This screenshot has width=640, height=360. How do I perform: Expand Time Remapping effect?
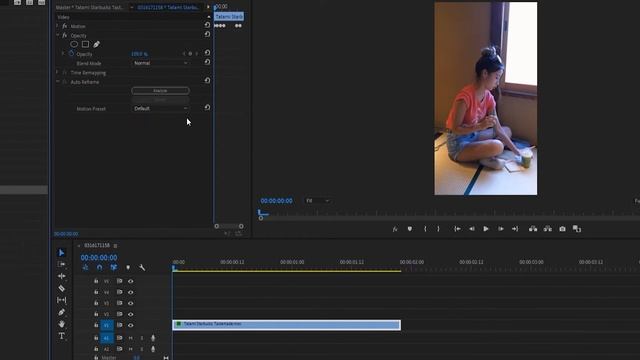(x=58, y=72)
